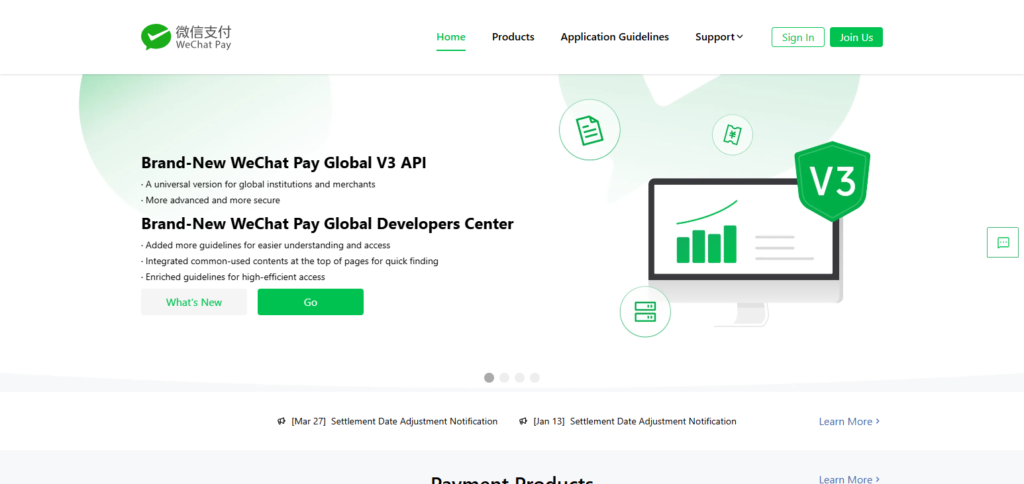Click the V3 shield badge
The image size is (1024, 484).
pyautogui.click(x=832, y=181)
